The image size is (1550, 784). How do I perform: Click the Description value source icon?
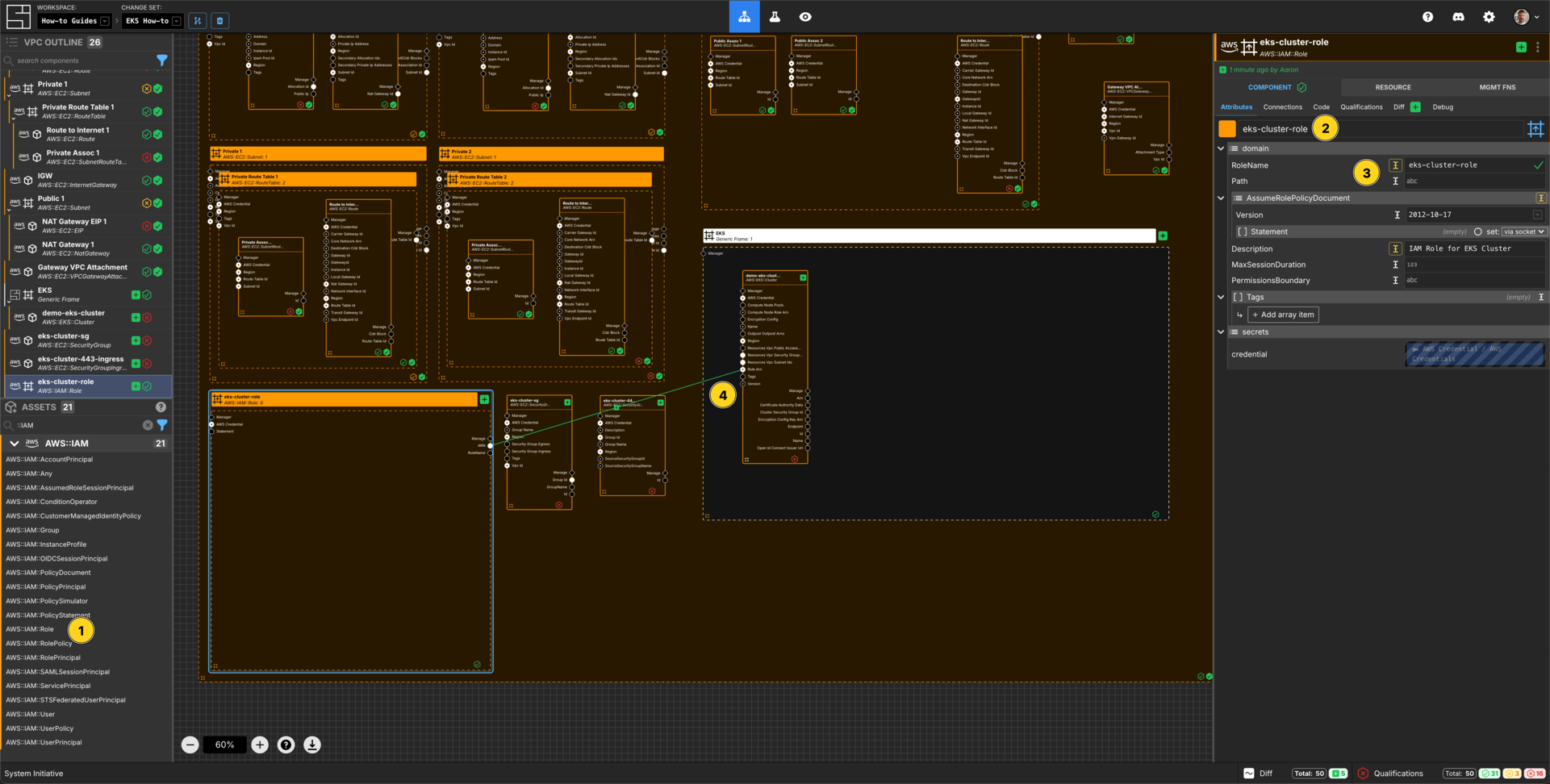tap(1395, 248)
